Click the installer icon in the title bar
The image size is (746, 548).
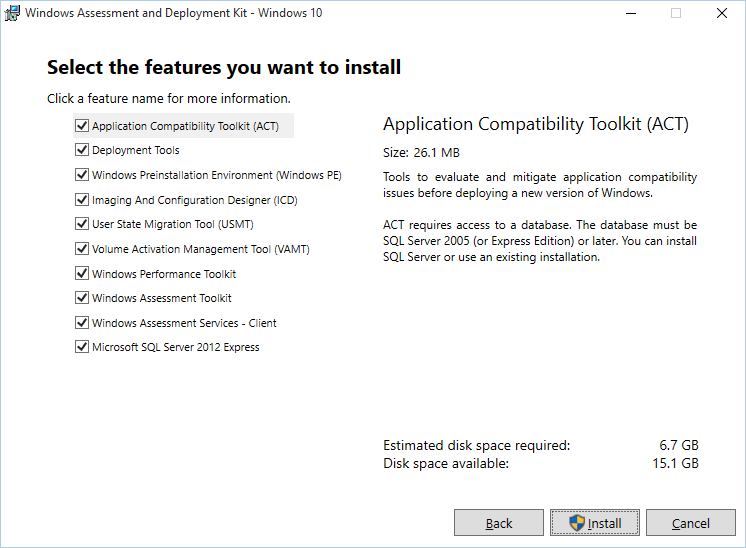(x=12, y=13)
